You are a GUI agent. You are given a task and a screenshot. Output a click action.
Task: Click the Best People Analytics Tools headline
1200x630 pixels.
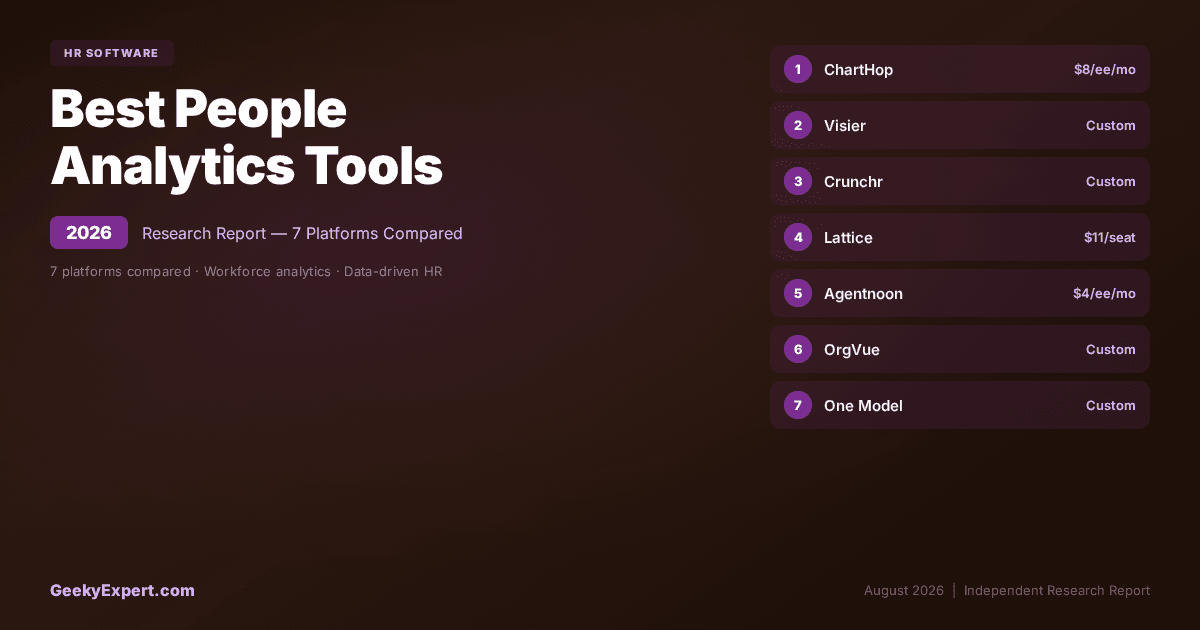coord(247,137)
